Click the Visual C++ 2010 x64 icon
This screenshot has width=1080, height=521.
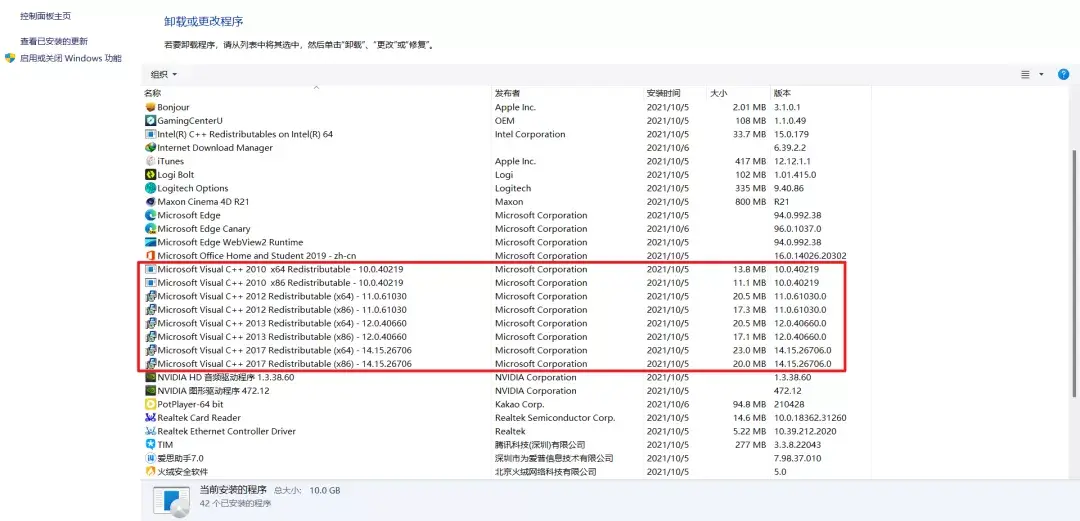pyautogui.click(x=151, y=269)
